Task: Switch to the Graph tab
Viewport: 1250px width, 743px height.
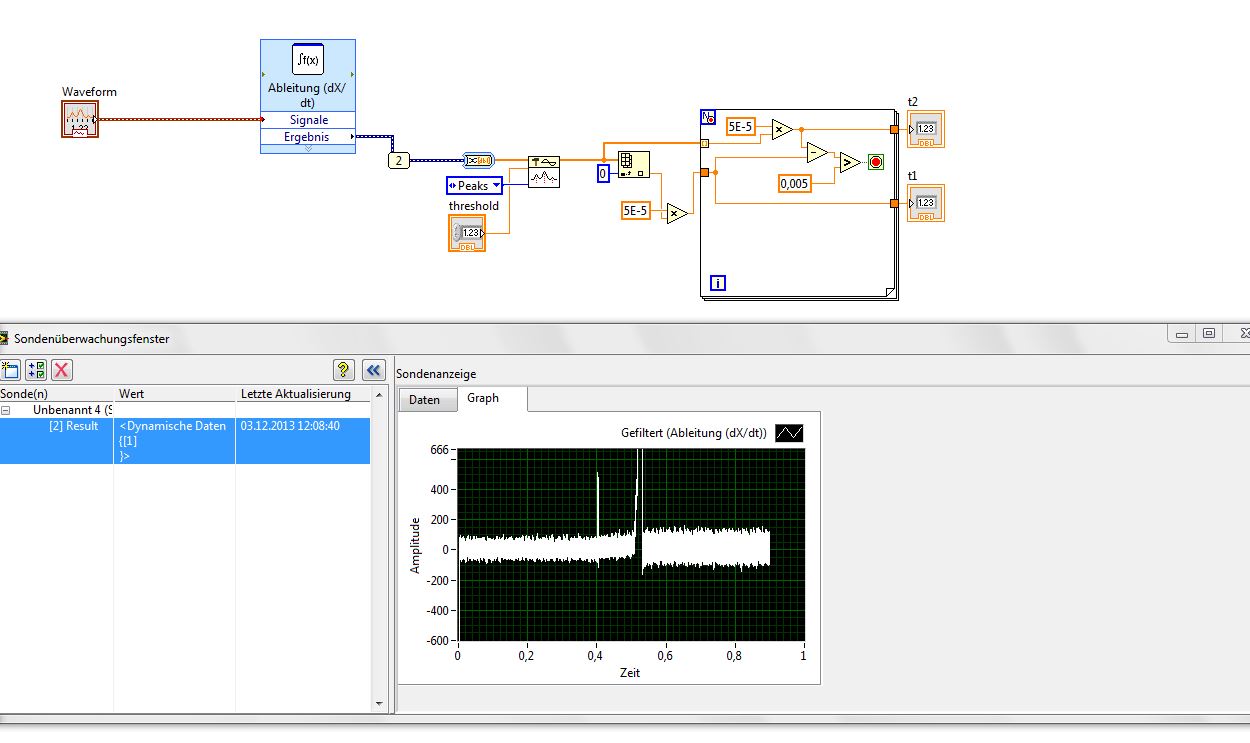Action: (482, 398)
